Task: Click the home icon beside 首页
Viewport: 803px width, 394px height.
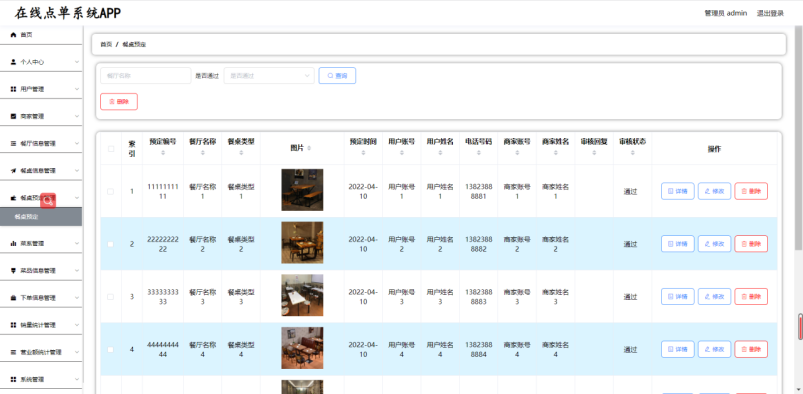Action: coord(13,35)
